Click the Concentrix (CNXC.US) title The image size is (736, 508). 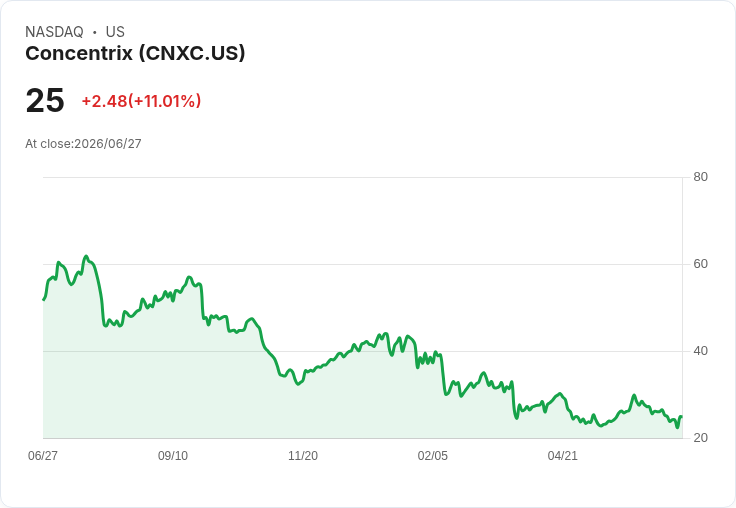[x=135, y=54]
